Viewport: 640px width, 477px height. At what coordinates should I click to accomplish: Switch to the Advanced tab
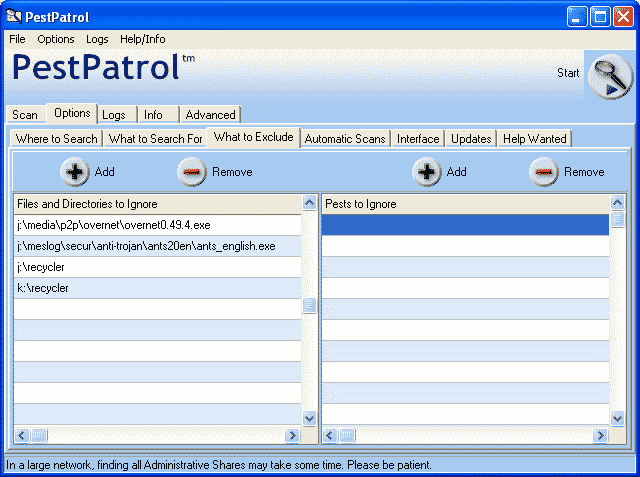point(211,115)
